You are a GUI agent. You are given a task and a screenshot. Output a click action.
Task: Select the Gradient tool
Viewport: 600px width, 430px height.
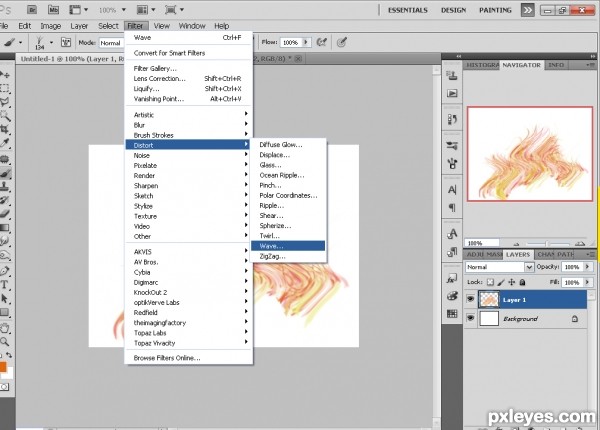point(5,228)
